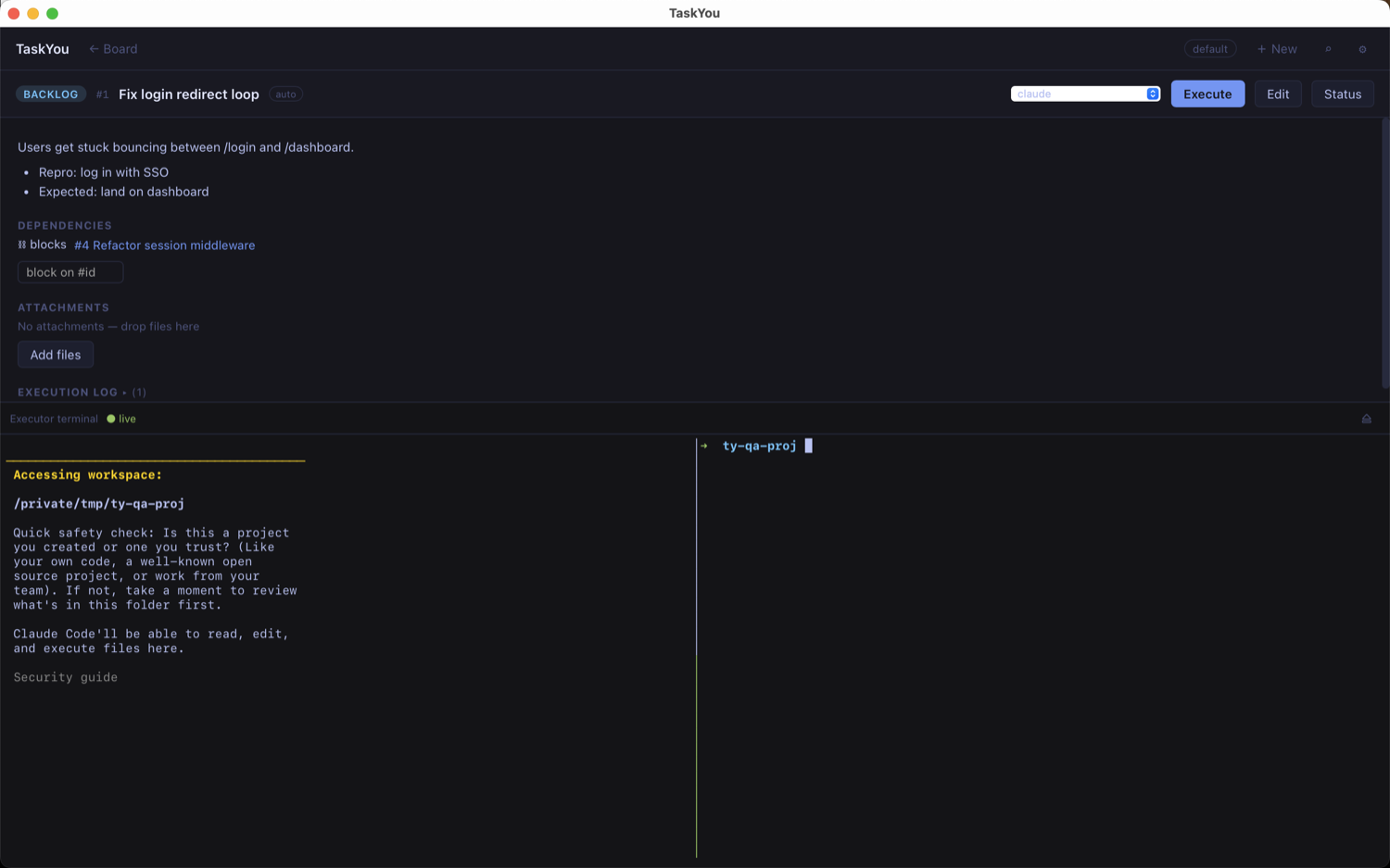Click the Repro: log in with SSO bullet
Viewport: 1390px width, 868px height.
(104, 172)
